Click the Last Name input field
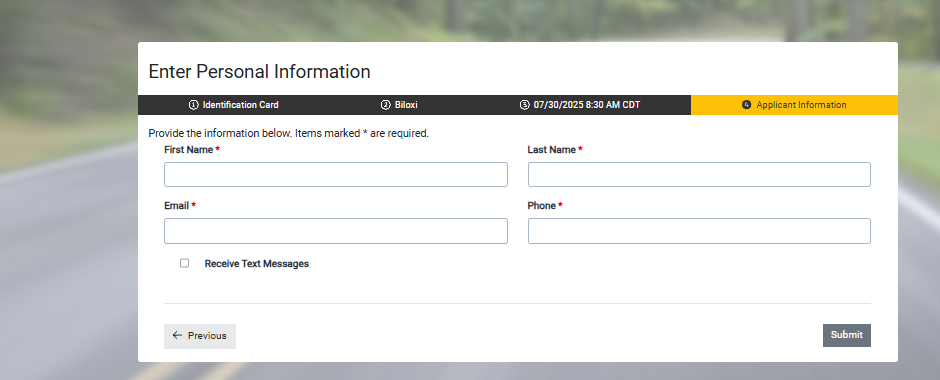This screenshot has height=380, width=940. click(x=699, y=174)
